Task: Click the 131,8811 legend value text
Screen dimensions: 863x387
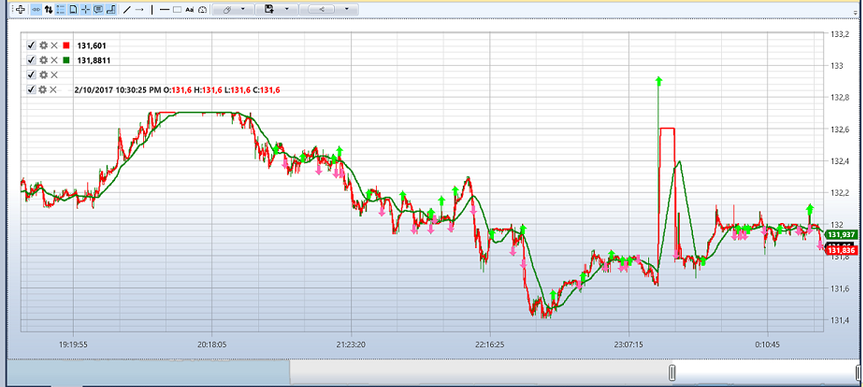Action: pos(94,61)
